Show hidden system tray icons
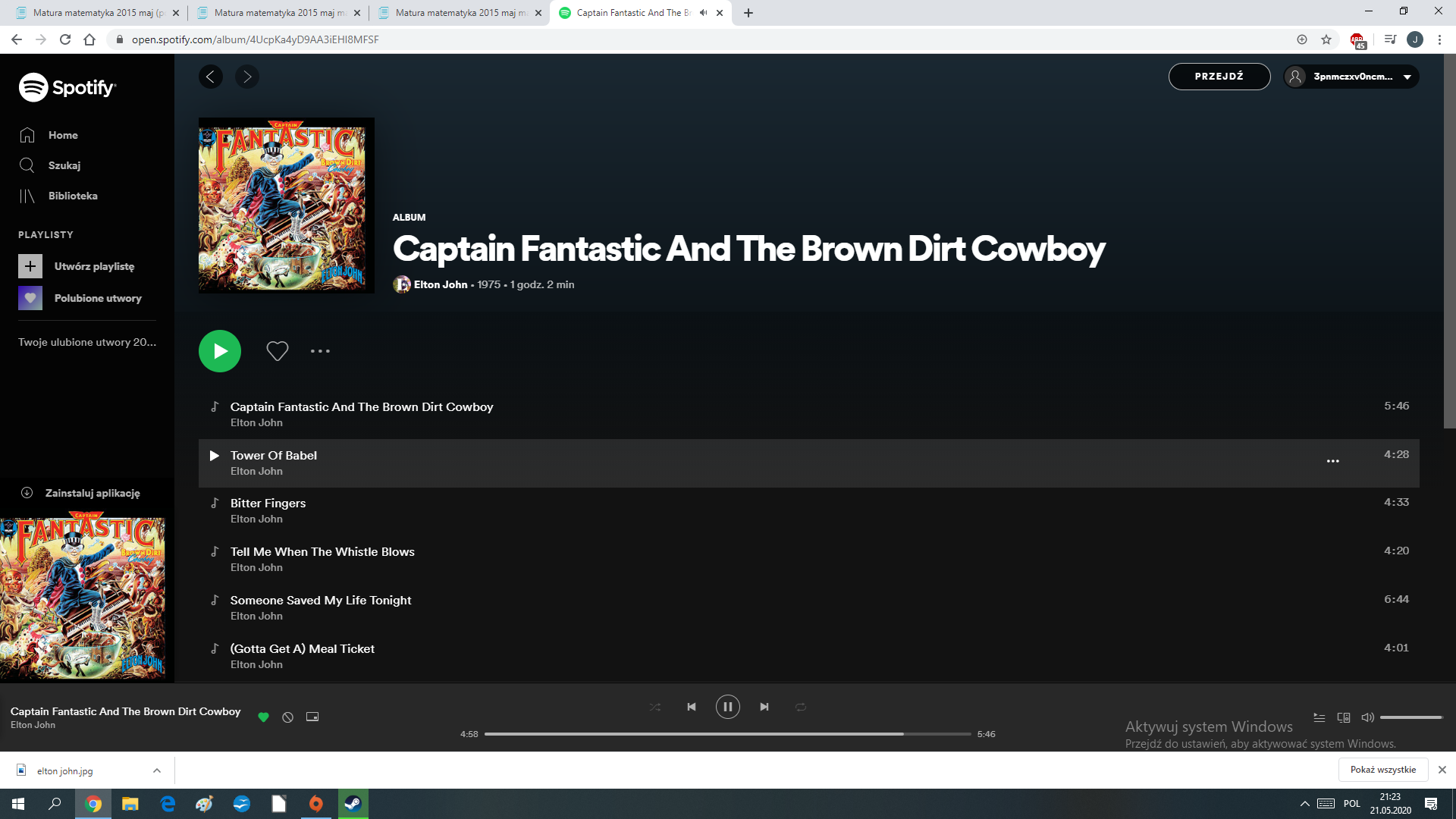Viewport: 1456px width, 819px height. click(1305, 804)
